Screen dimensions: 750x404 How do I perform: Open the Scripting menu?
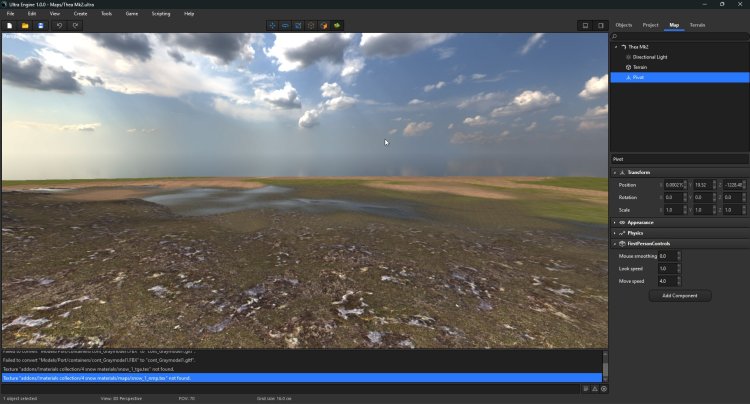pos(160,14)
